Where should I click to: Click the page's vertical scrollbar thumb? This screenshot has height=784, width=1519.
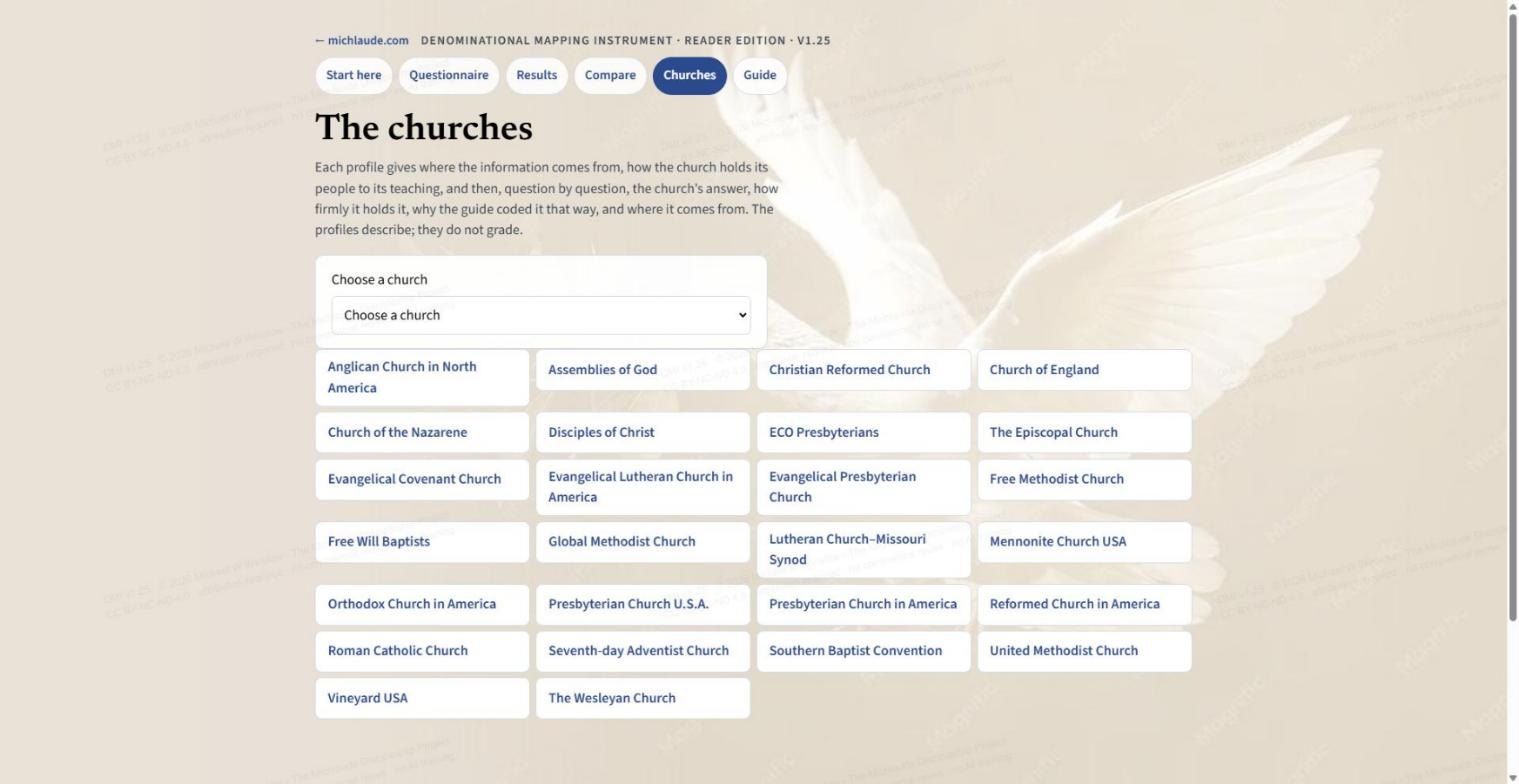click(x=1513, y=320)
